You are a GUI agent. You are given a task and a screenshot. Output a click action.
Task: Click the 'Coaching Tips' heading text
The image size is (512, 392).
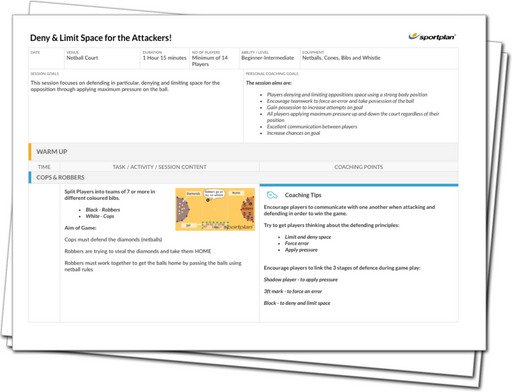coord(303,195)
